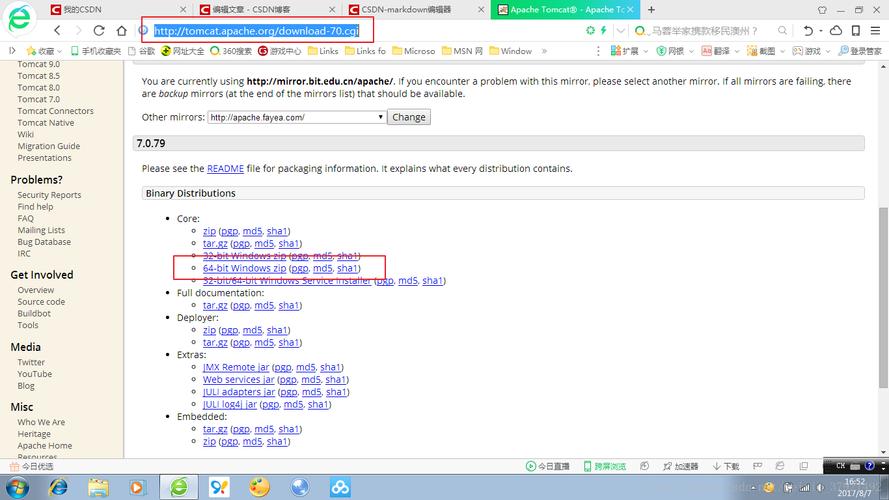Open the Tomcat 9.0 sidebar link
This screenshot has height=500, width=889.
(x=39, y=64)
